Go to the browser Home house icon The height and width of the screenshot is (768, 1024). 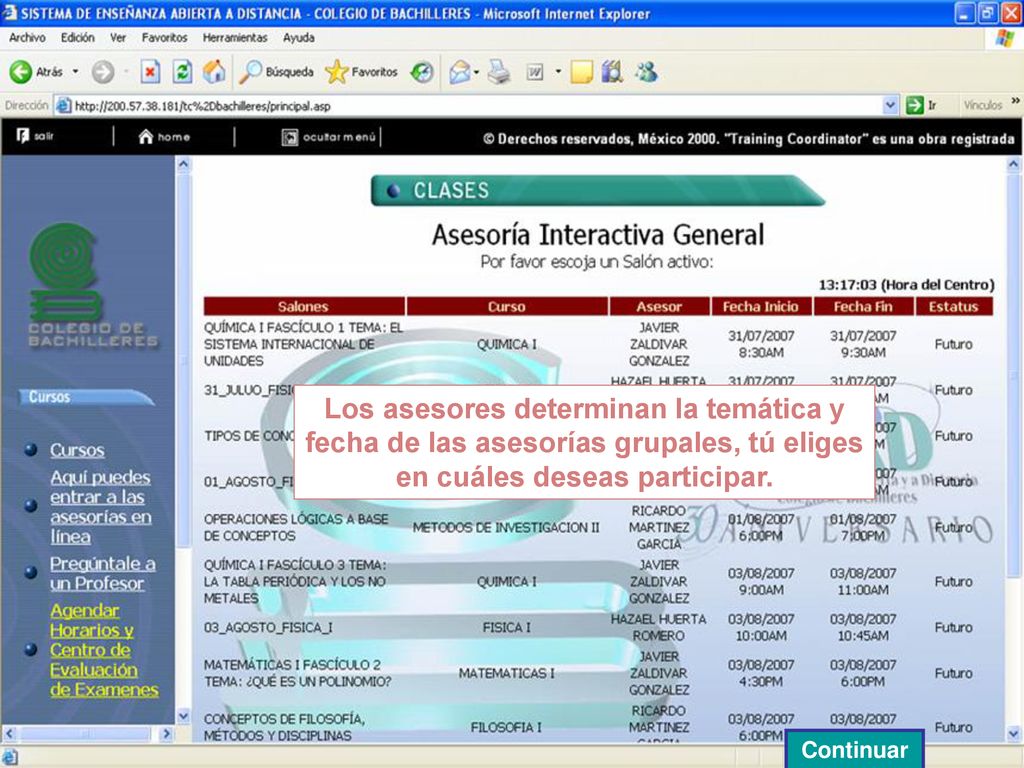(214, 72)
